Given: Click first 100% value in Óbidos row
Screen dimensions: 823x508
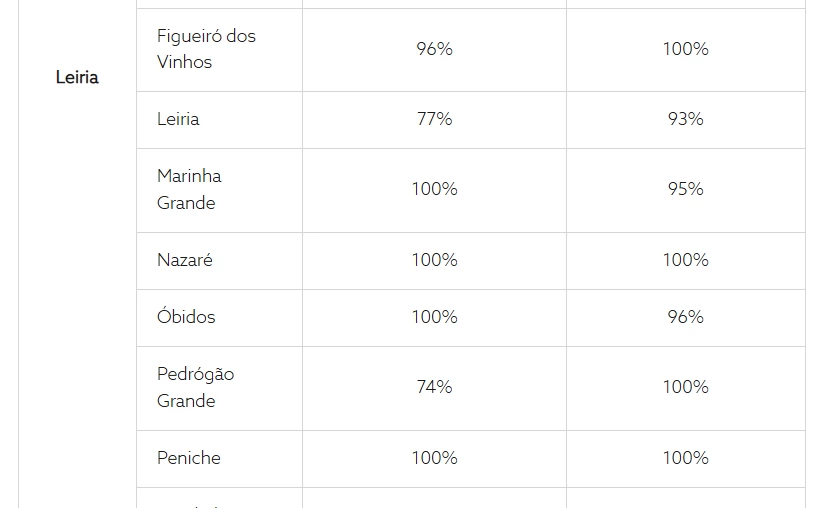Looking at the screenshot, I should point(434,317).
